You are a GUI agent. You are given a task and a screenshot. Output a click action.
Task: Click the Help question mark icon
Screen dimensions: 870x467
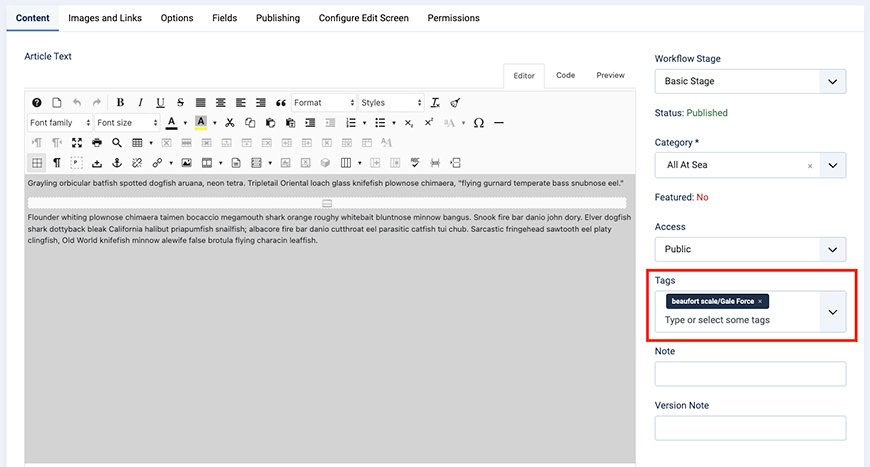click(37, 102)
